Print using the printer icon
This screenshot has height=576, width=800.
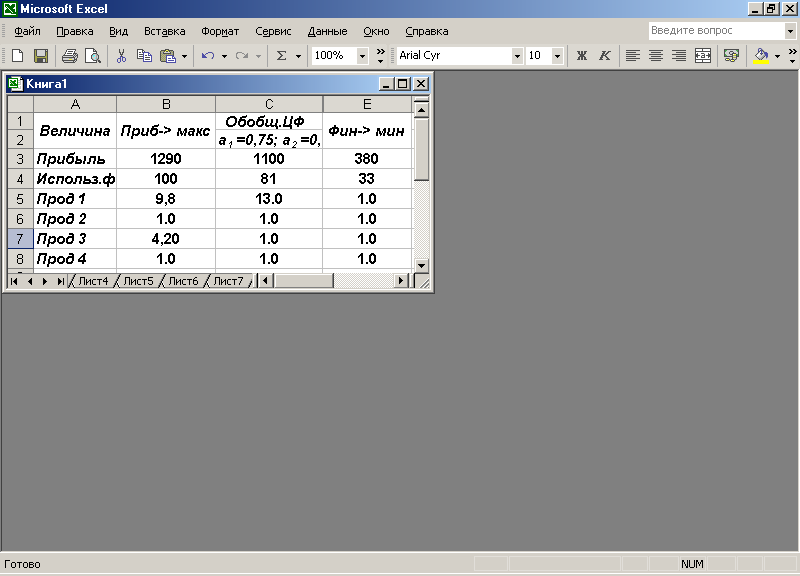point(70,56)
